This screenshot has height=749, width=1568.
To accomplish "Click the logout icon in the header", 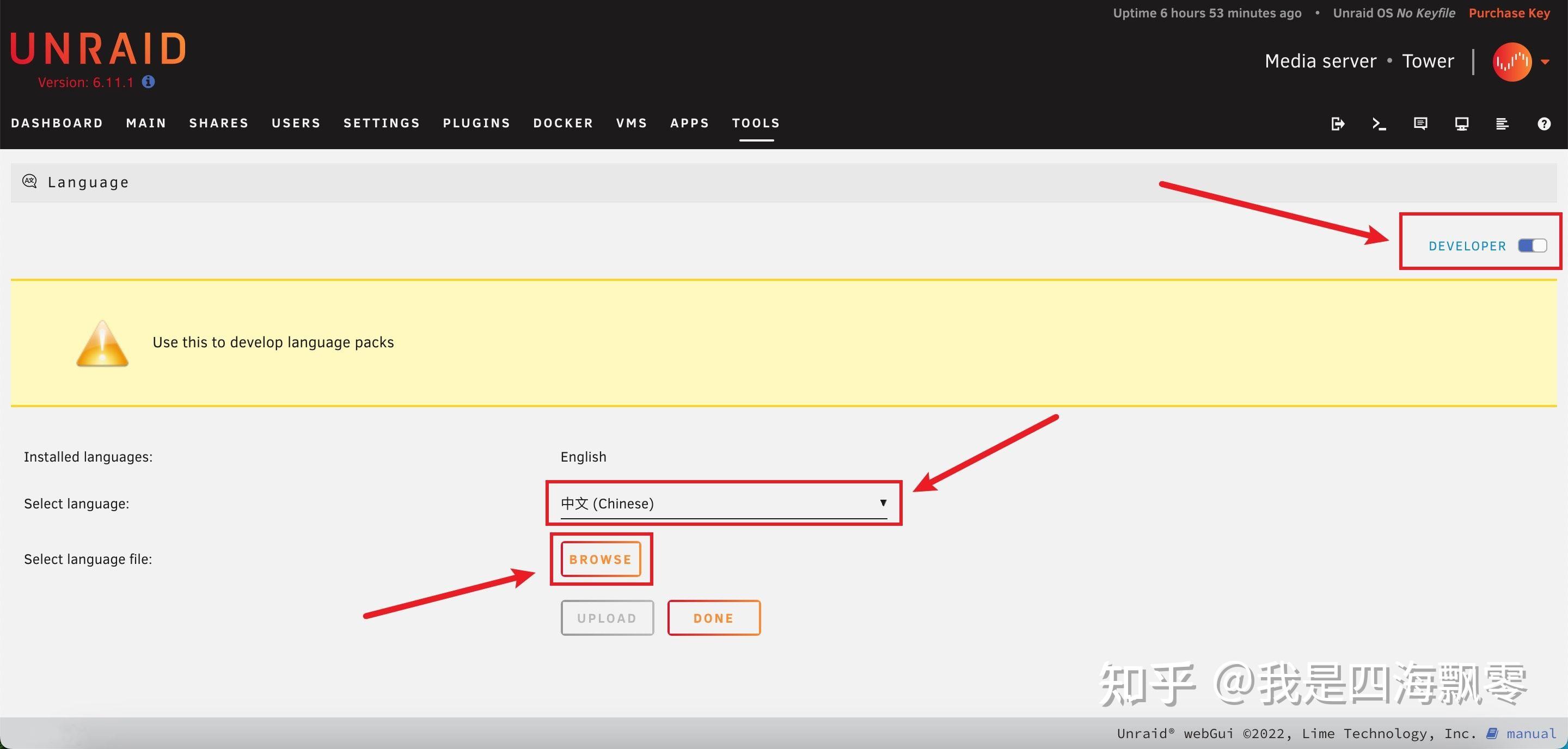I will [x=1337, y=124].
